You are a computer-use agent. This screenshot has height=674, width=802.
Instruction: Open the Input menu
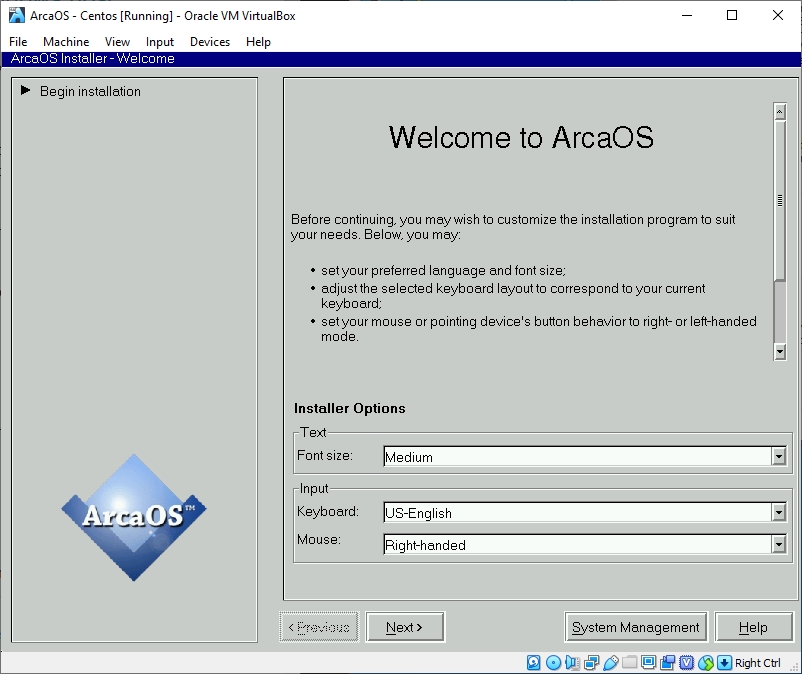point(160,42)
